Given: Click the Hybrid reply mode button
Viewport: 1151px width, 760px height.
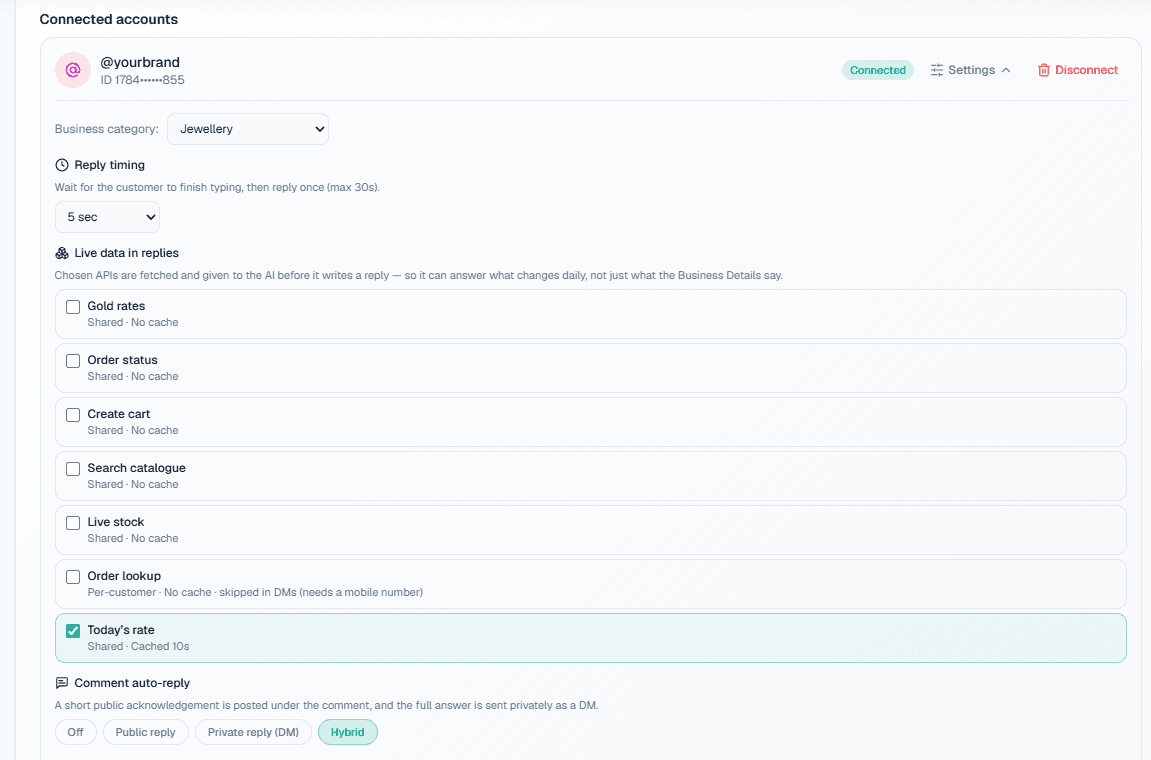Looking at the screenshot, I should pyautogui.click(x=347, y=732).
